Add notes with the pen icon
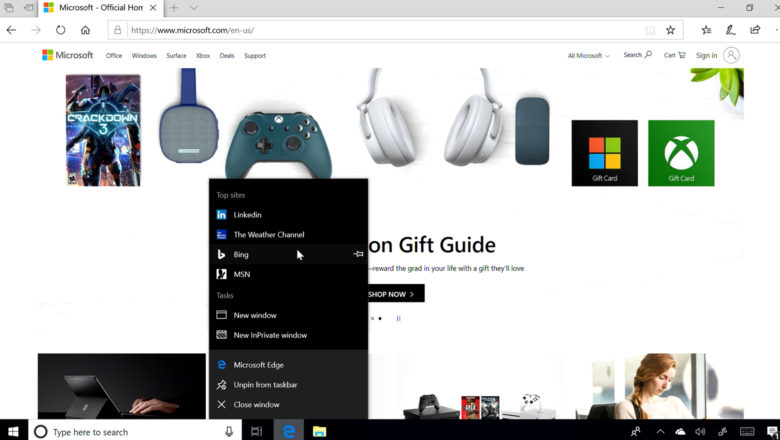780x440 pixels. [730, 30]
